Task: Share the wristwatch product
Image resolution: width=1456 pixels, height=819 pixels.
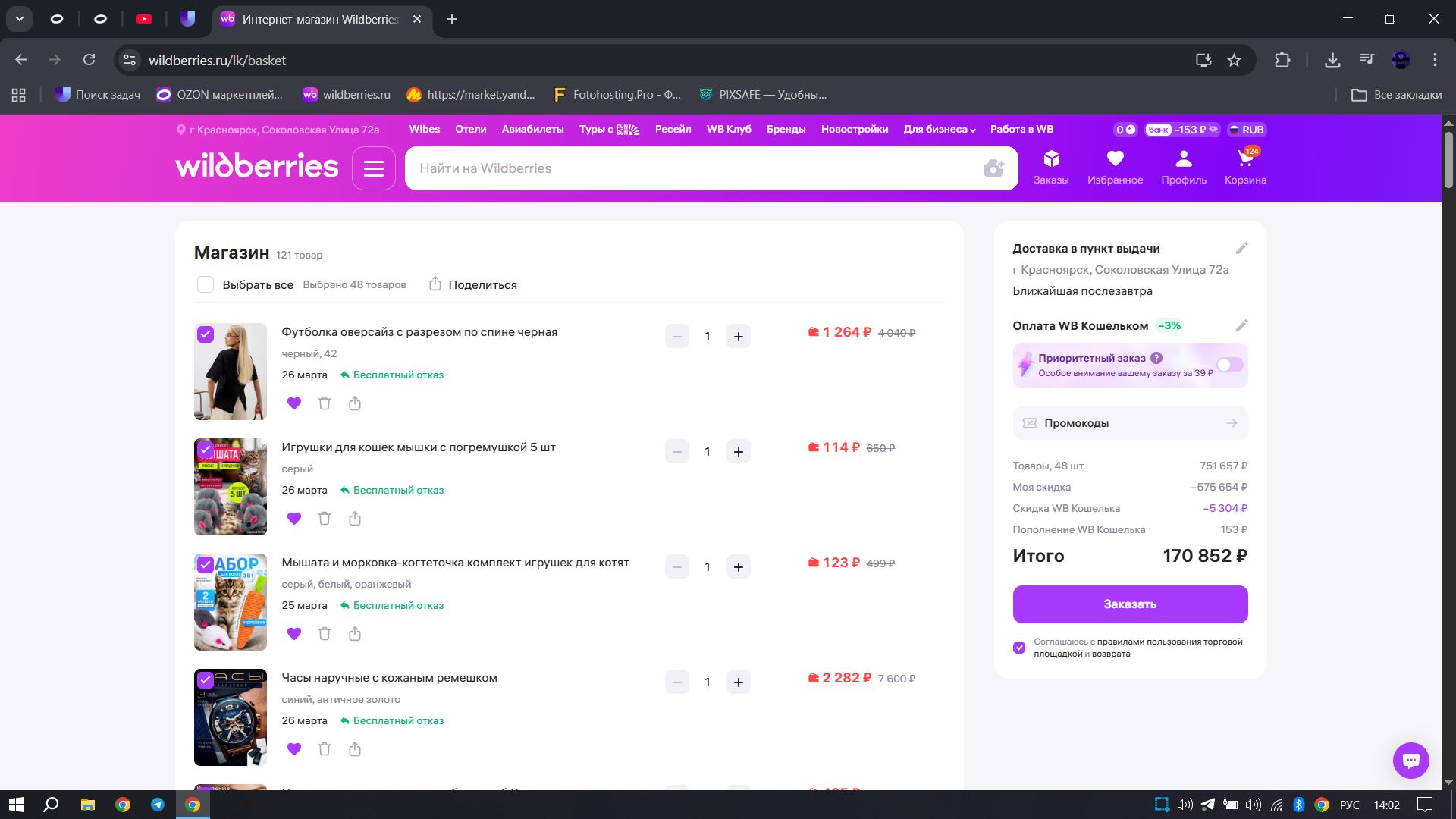Action: pos(355,749)
